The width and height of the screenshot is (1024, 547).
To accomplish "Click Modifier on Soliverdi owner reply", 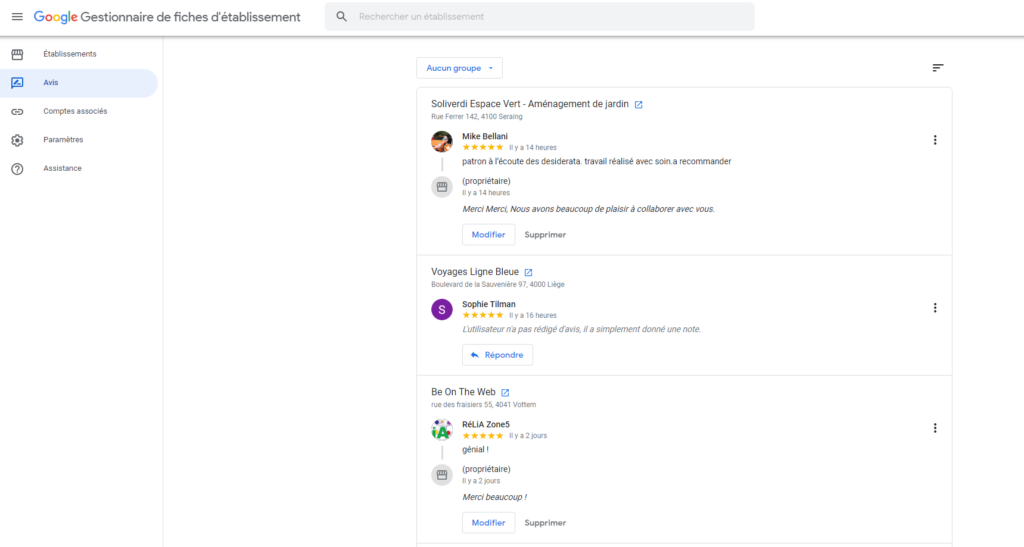I will click(488, 234).
